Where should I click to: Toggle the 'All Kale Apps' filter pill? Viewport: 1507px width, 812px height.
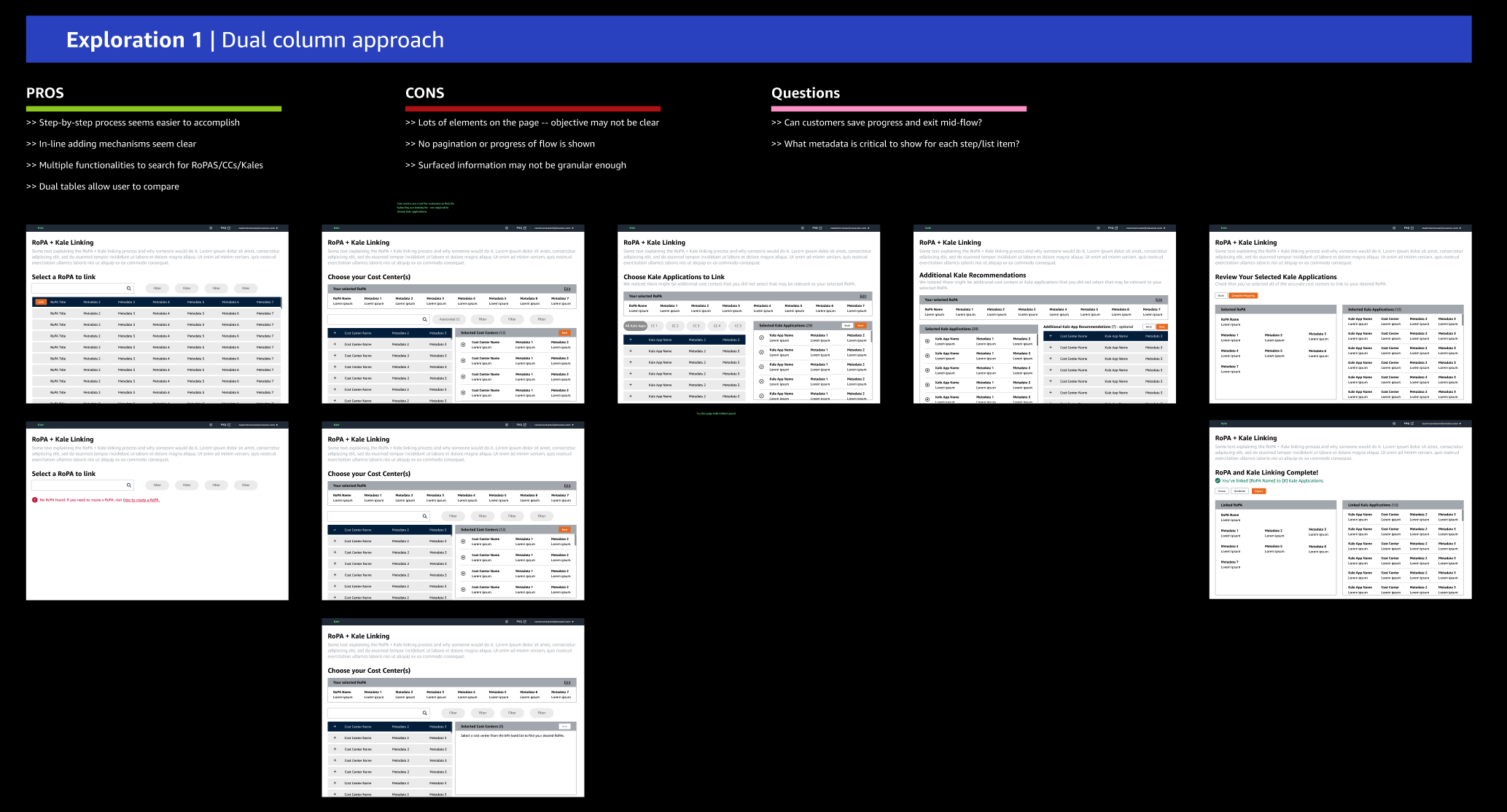635,326
